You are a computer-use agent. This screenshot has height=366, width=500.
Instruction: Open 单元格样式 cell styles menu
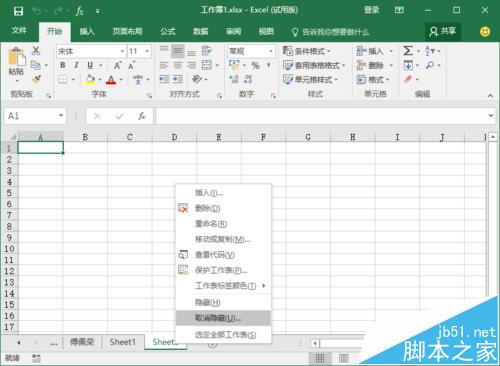310,80
